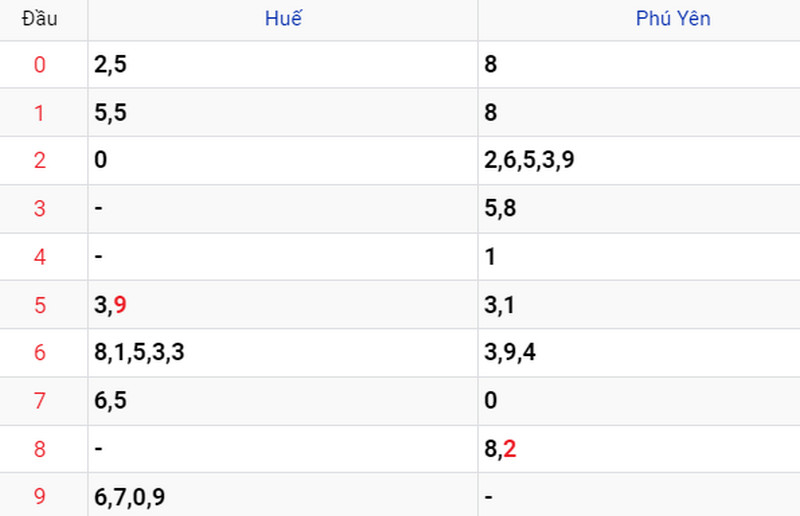The height and width of the screenshot is (516, 800).
Task: Select red head digit 7
Action: (40, 401)
